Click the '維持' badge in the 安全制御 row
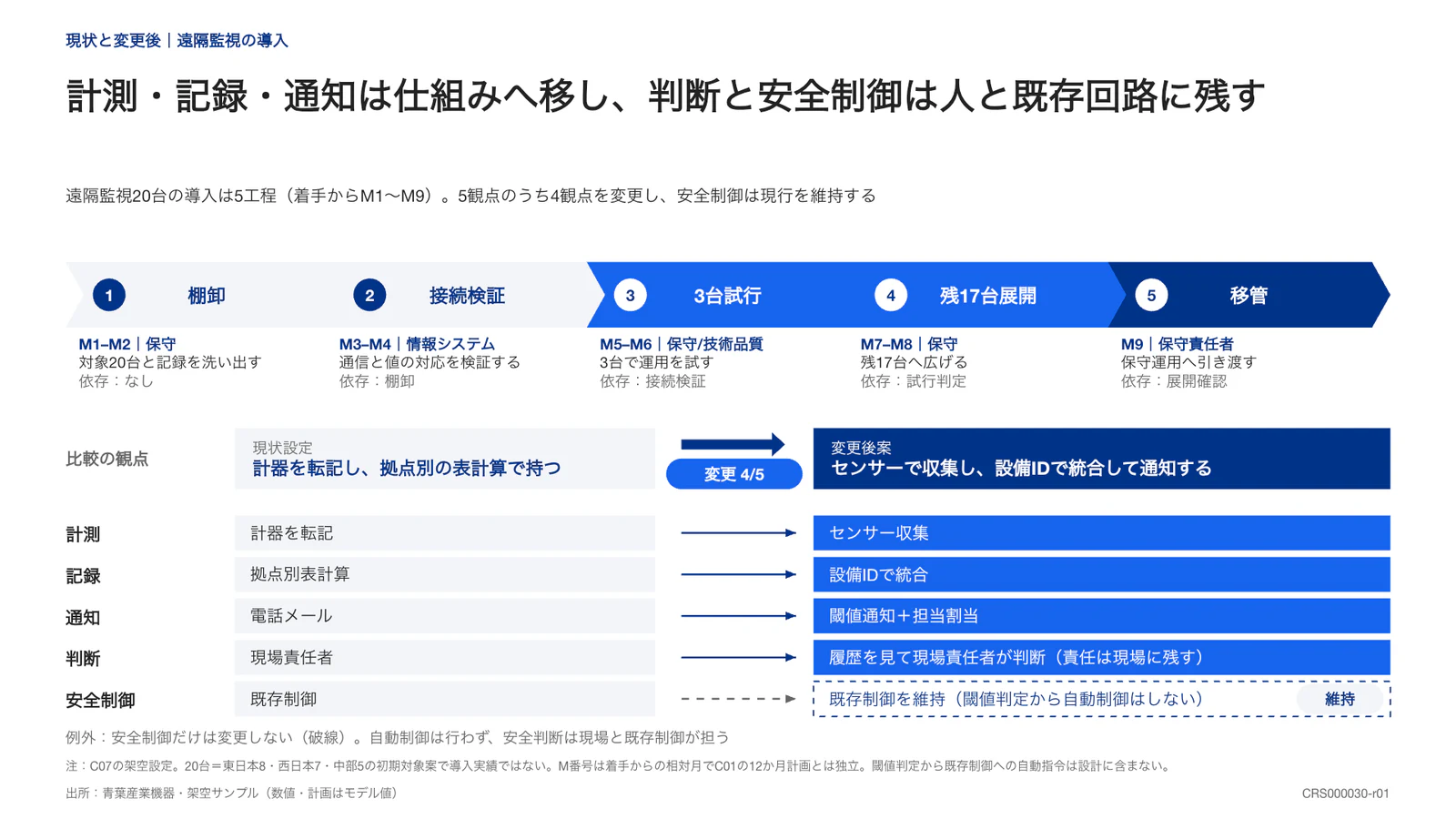This screenshot has width=1456, height=819. pyautogui.click(x=1340, y=699)
